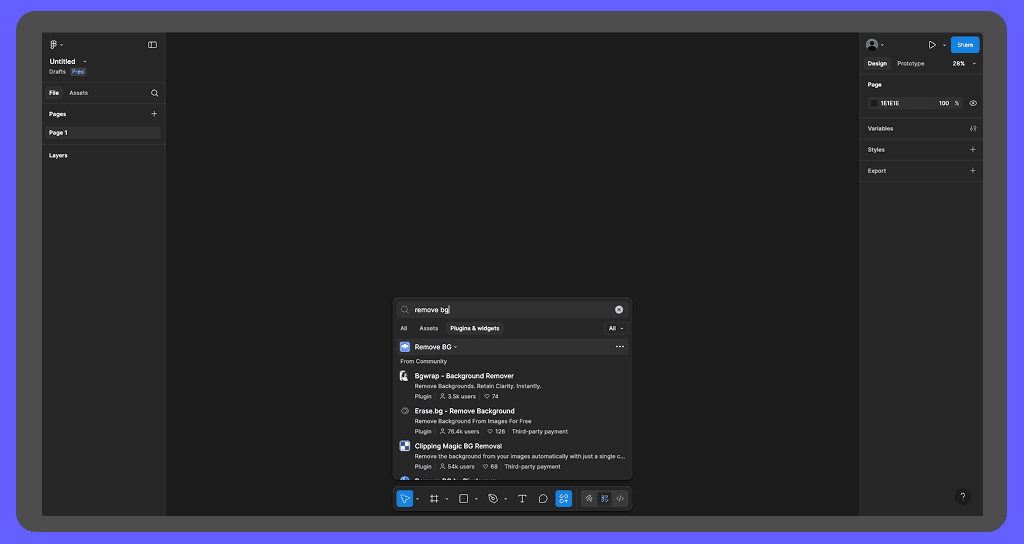The image size is (1024, 544).
Task: Click the 100 % opacity field
Action: coord(948,103)
